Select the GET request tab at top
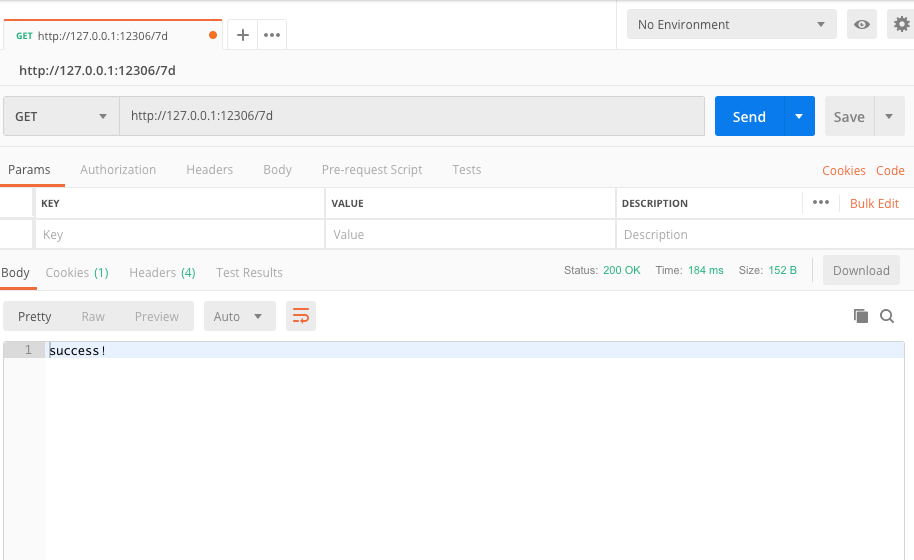This screenshot has width=914, height=560. click(113, 35)
